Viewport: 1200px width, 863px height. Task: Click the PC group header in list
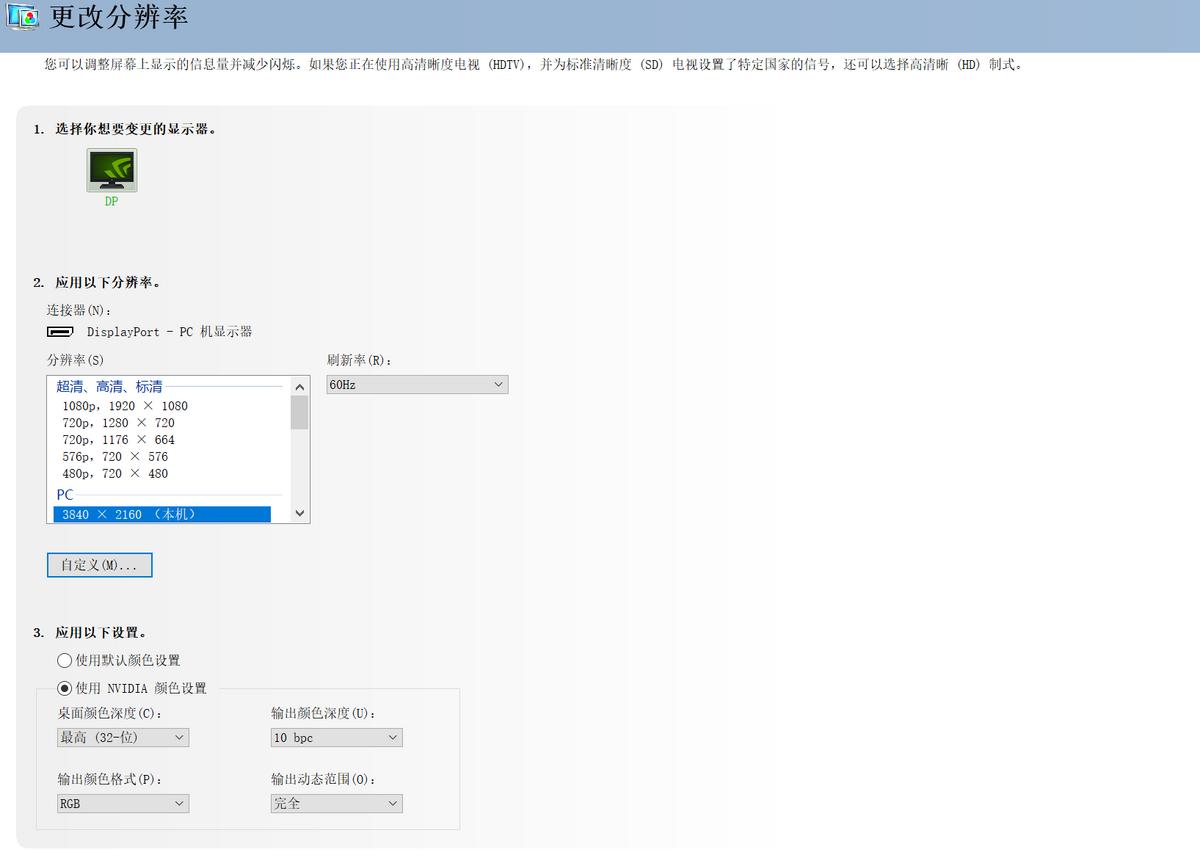(x=65, y=495)
